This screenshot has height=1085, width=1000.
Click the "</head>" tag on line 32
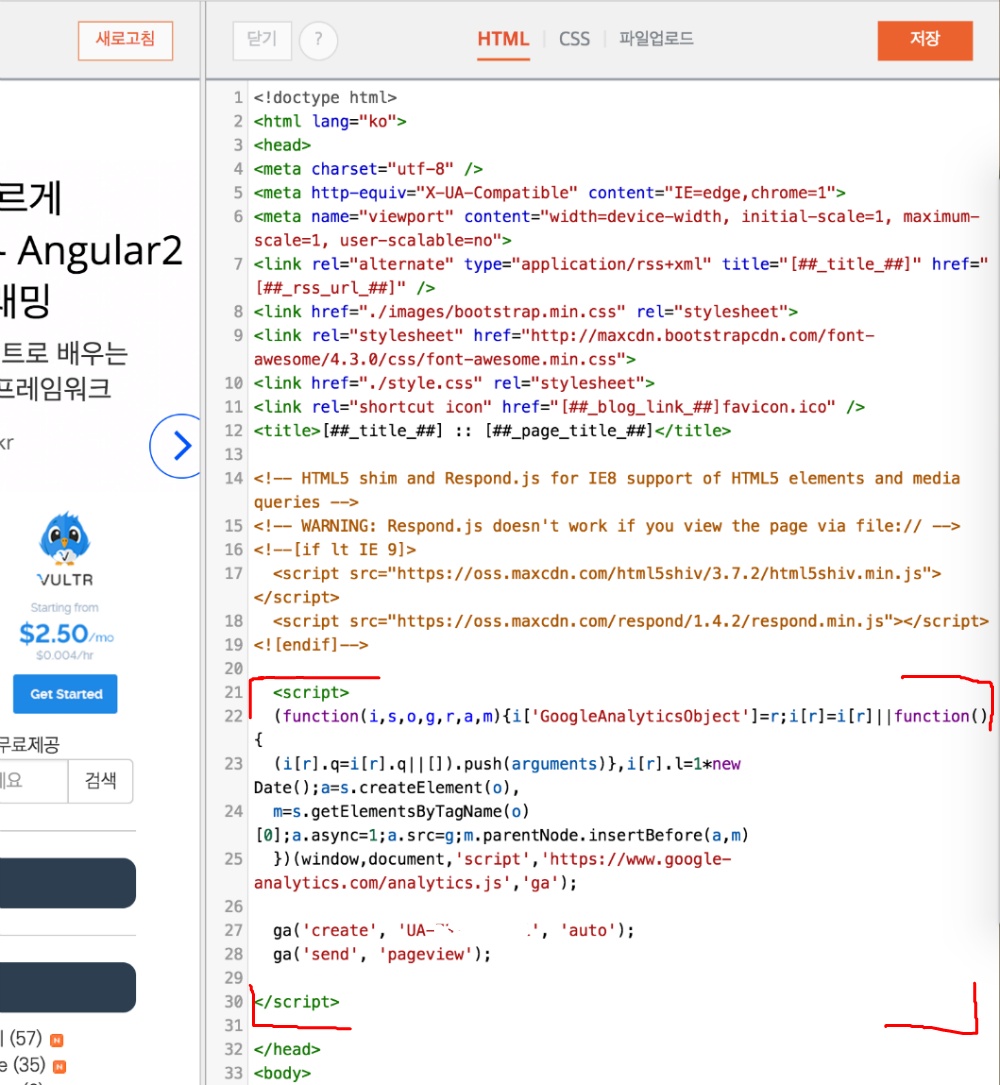click(287, 1050)
